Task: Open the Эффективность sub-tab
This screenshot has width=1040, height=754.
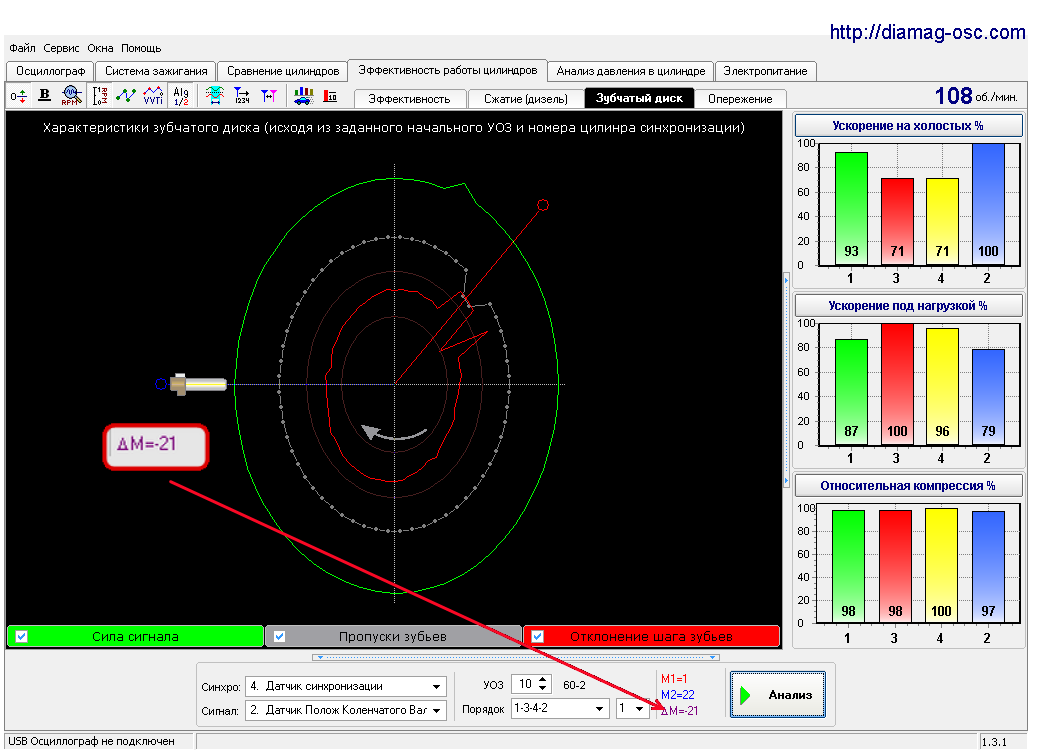Action: 409,99
